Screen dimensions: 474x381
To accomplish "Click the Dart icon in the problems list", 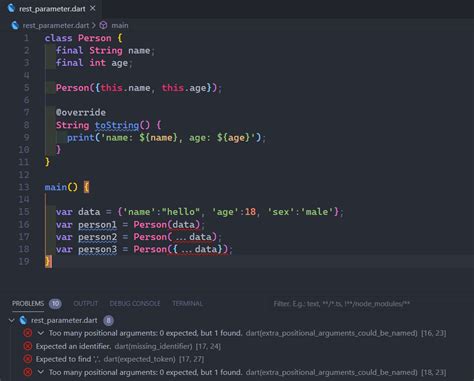I will coord(23,320).
